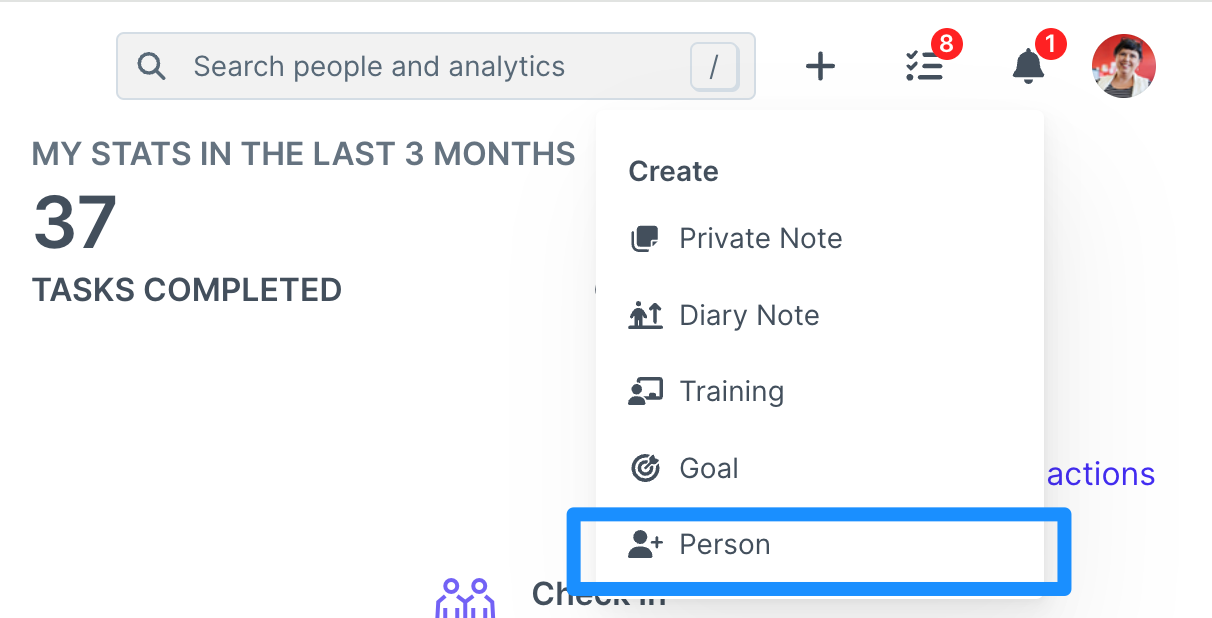Click the actions link

pyautogui.click(x=1100, y=474)
